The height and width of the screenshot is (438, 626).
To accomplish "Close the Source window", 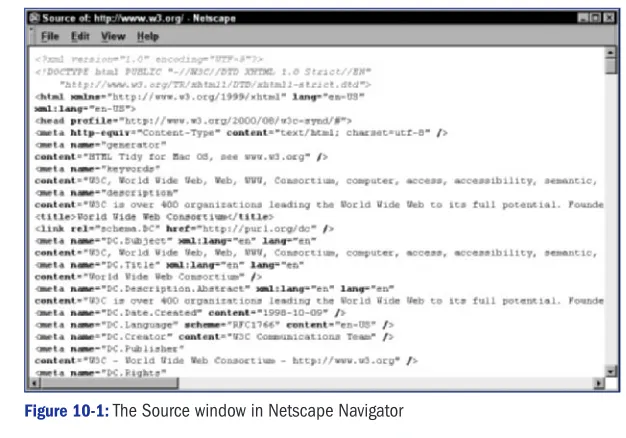I will point(609,18).
